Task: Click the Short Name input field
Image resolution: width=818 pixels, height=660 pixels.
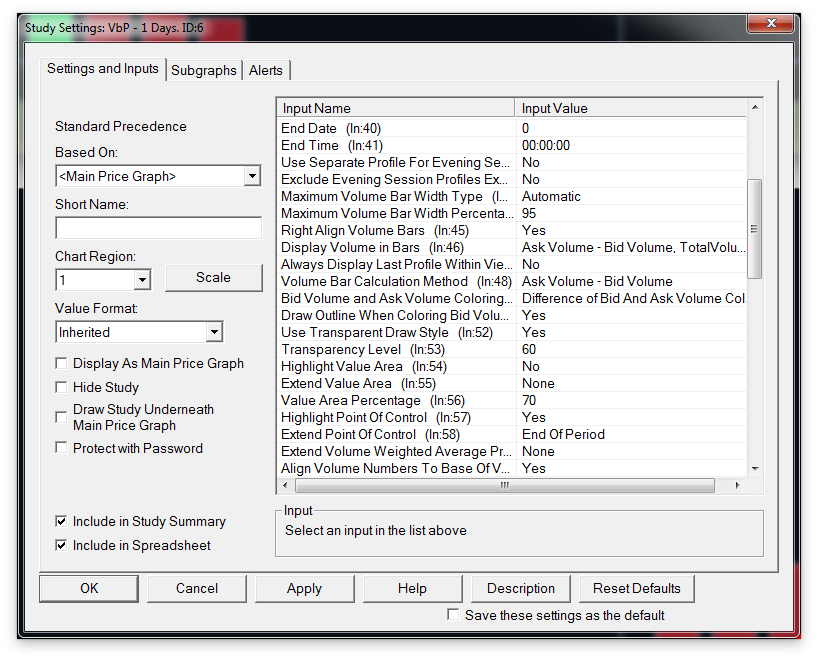Action: tap(159, 228)
